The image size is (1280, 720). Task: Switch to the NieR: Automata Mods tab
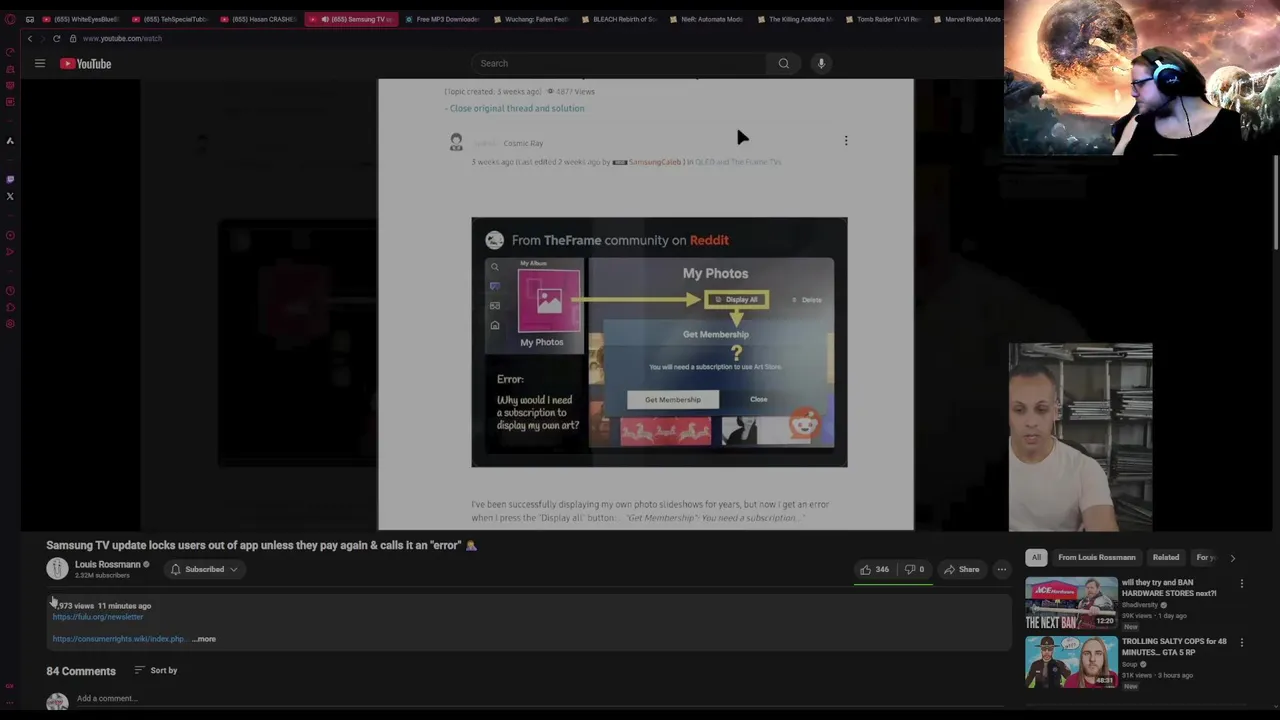point(706,19)
